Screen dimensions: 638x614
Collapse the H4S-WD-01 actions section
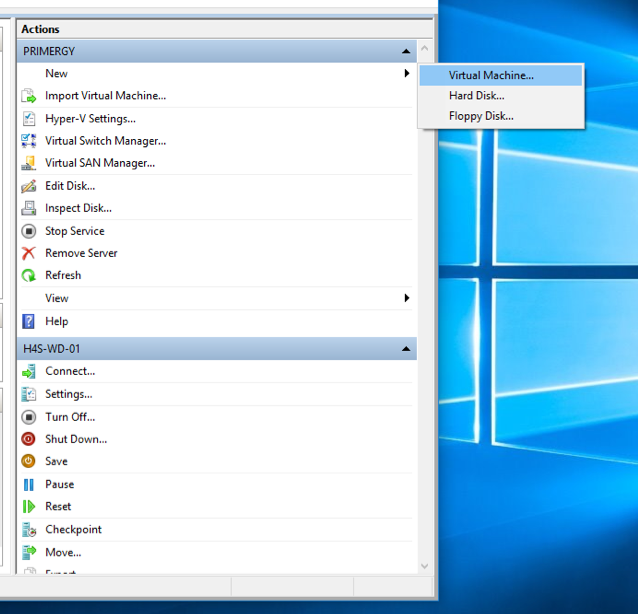tap(406, 349)
